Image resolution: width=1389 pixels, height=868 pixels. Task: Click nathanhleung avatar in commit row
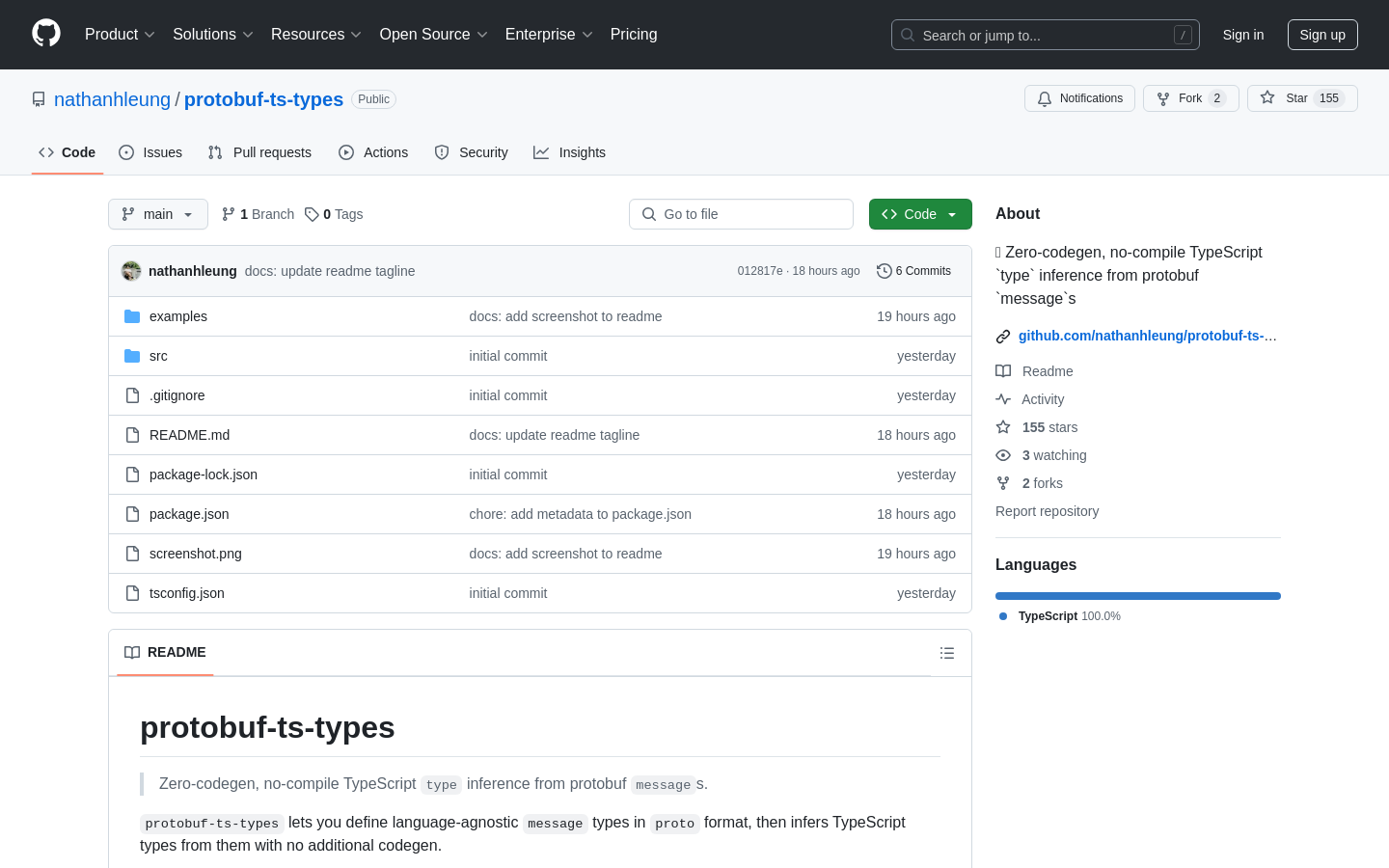click(131, 271)
